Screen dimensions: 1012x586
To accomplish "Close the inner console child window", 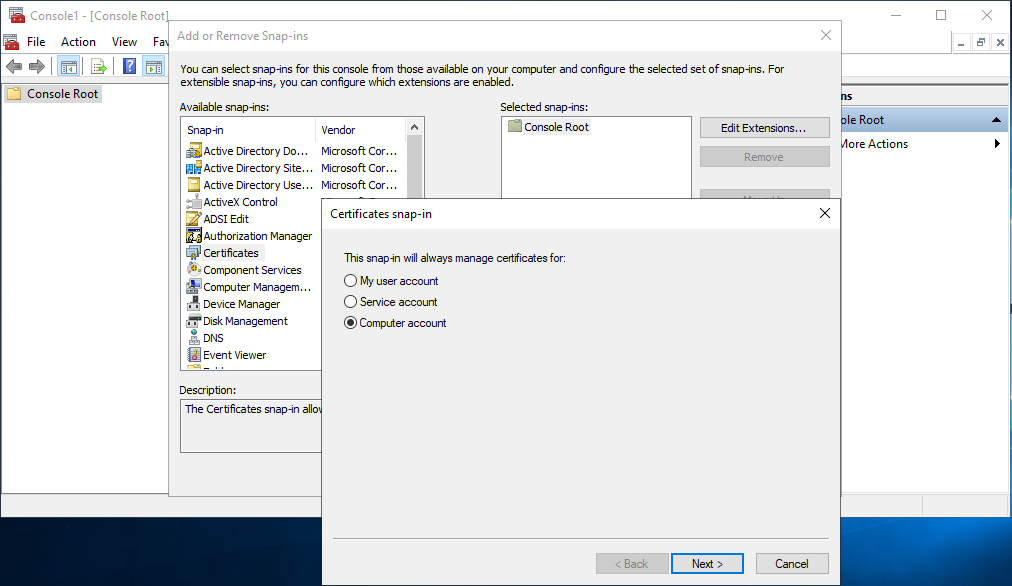I will point(1000,43).
